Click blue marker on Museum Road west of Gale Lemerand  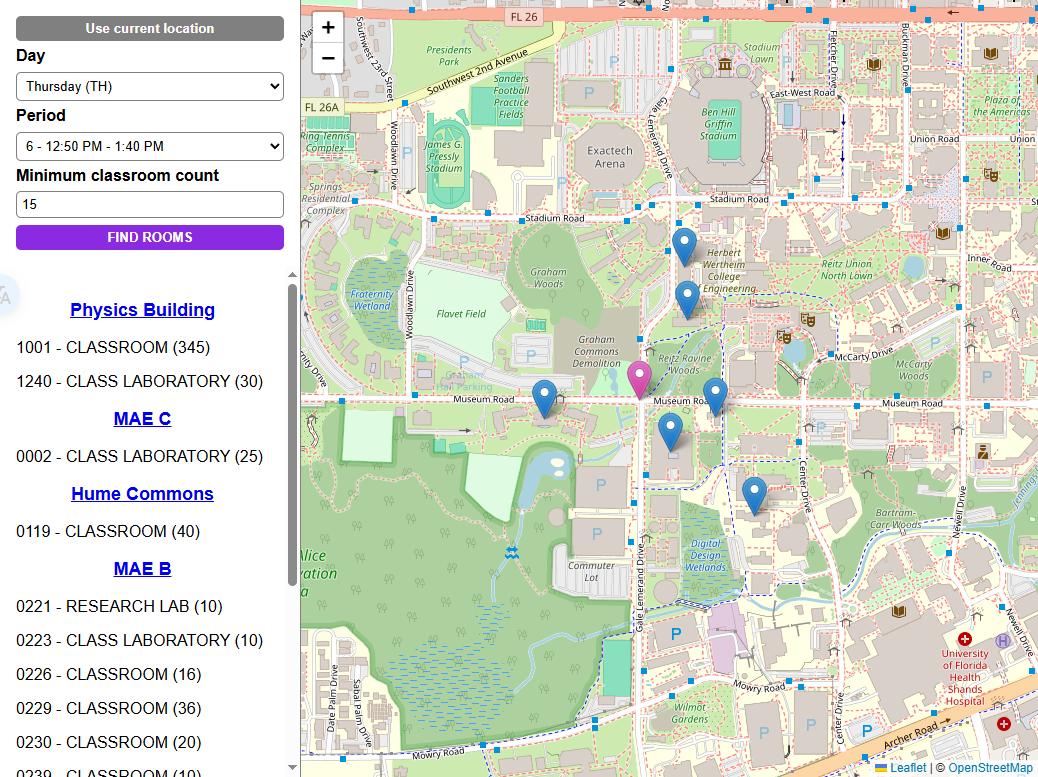pyautogui.click(x=545, y=398)
